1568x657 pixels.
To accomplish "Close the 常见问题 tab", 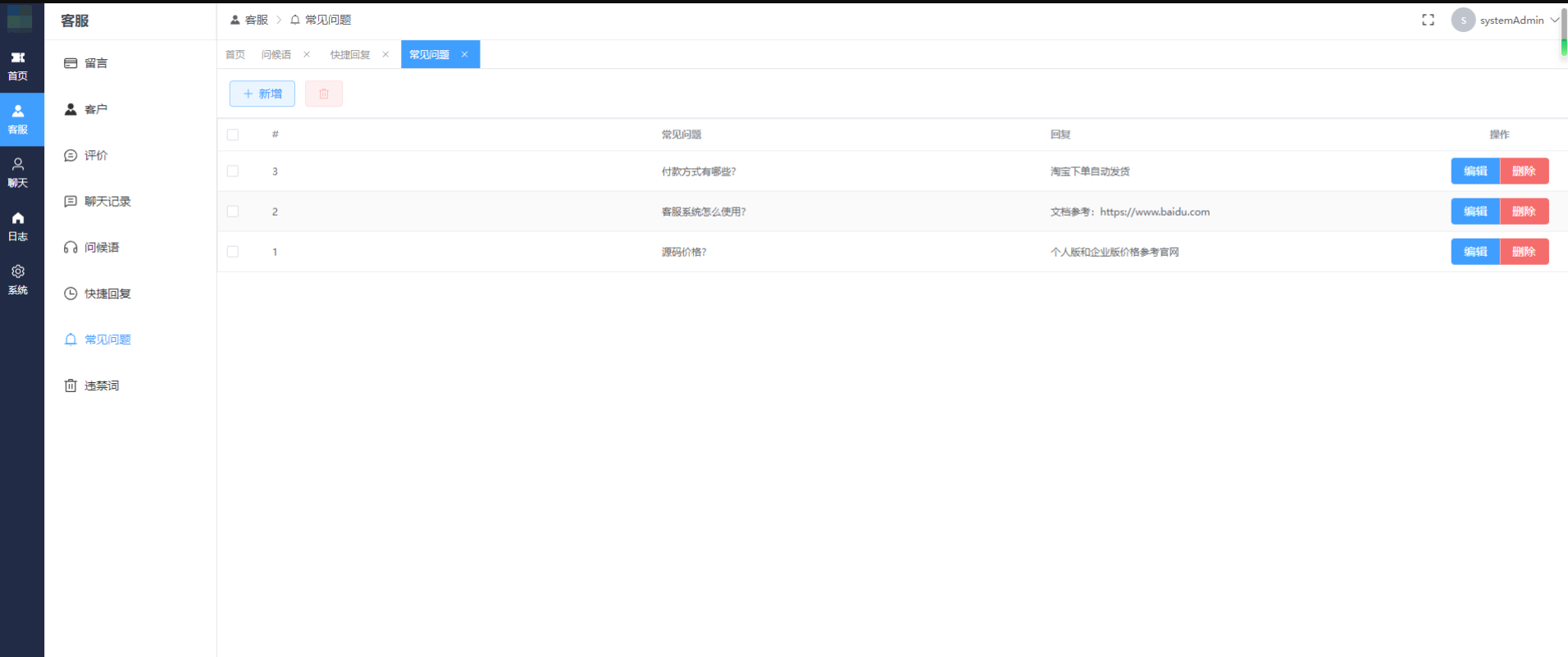I will (465, 55).
